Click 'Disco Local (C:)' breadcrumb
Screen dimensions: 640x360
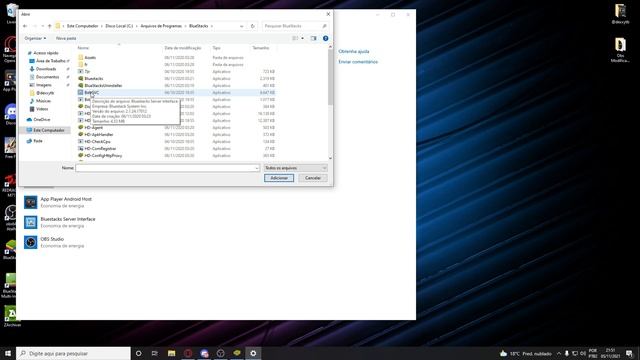pos(119,26)
